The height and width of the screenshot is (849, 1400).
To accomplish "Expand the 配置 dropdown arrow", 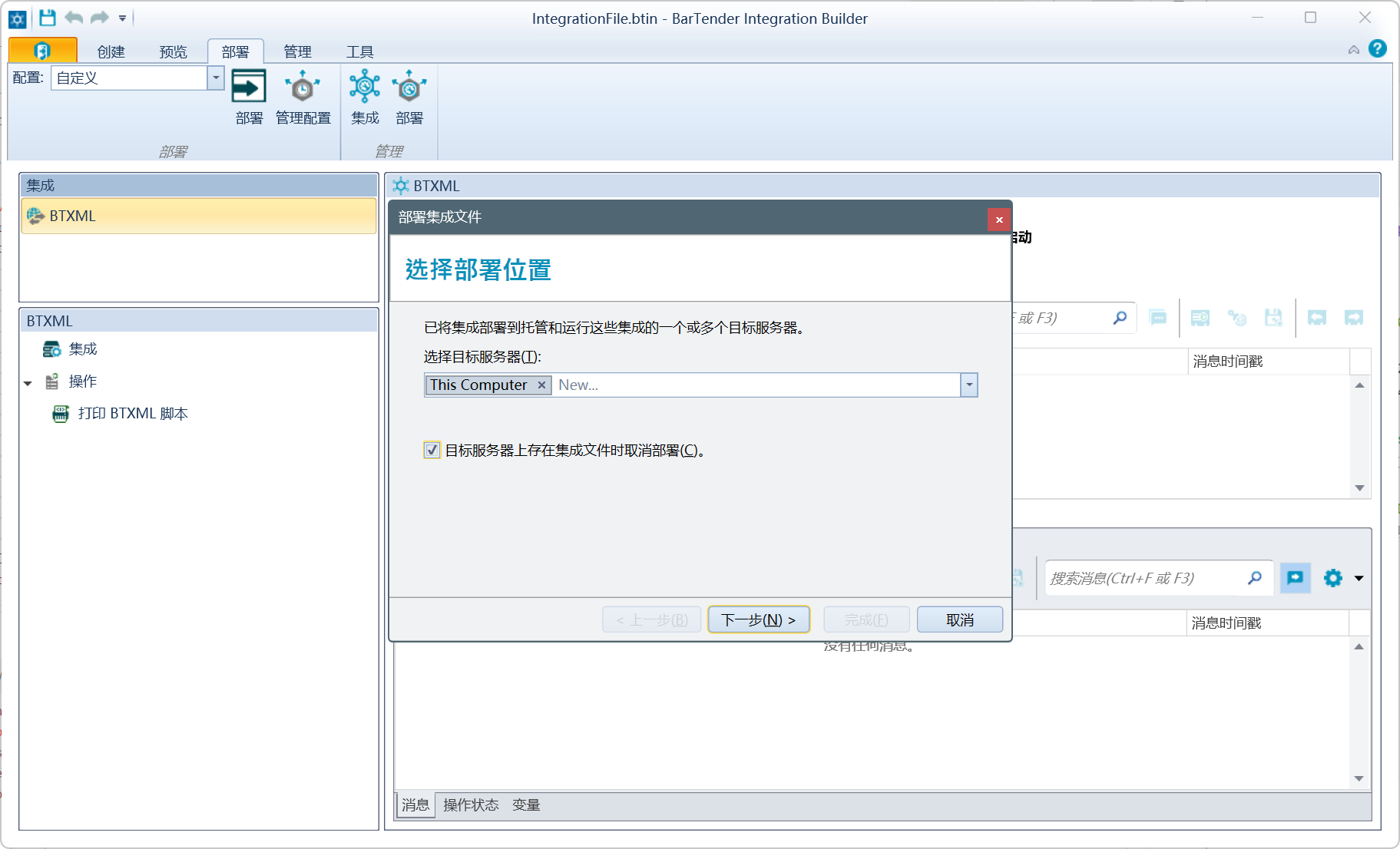I will (x=216, y=78).
